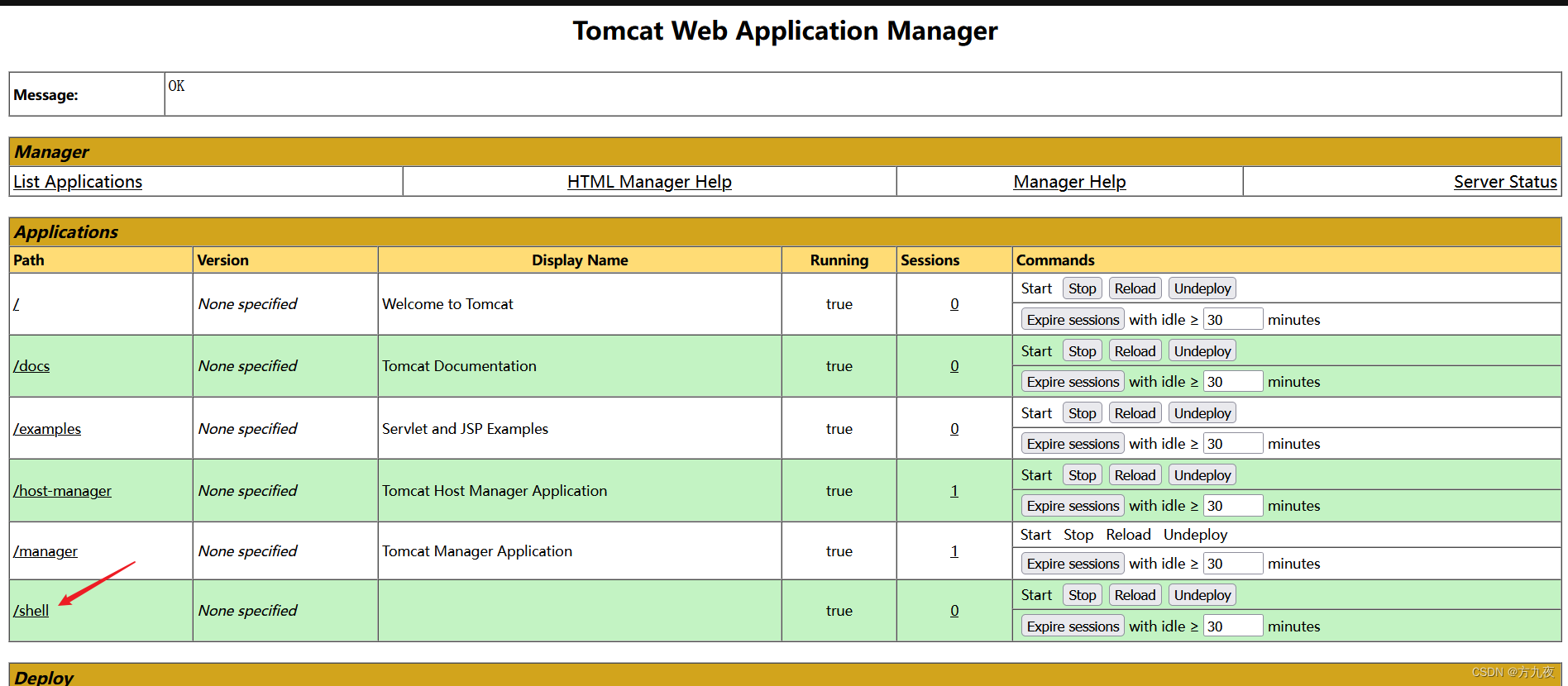Click the "Display Name" column header
This screenshot has width=1568, height=686.
pyautogui.click(x=580, y=260)
